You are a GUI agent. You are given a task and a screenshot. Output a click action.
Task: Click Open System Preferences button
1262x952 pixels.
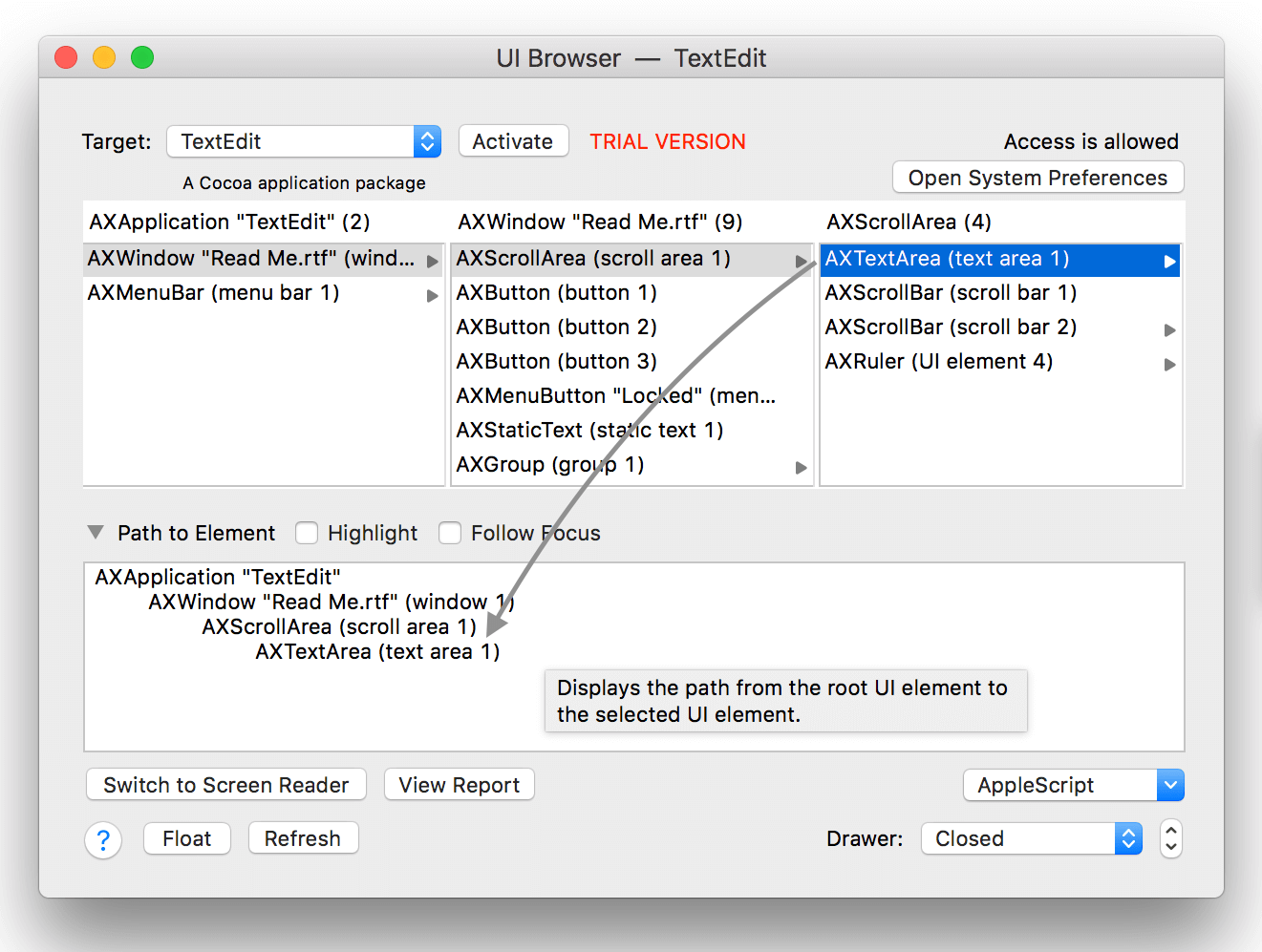coord(1037,178)
